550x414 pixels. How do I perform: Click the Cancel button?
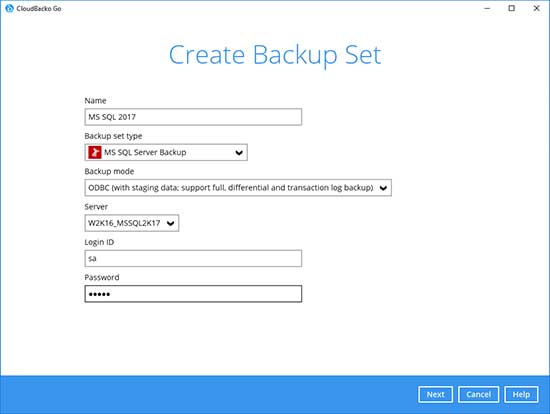[478, 394]
